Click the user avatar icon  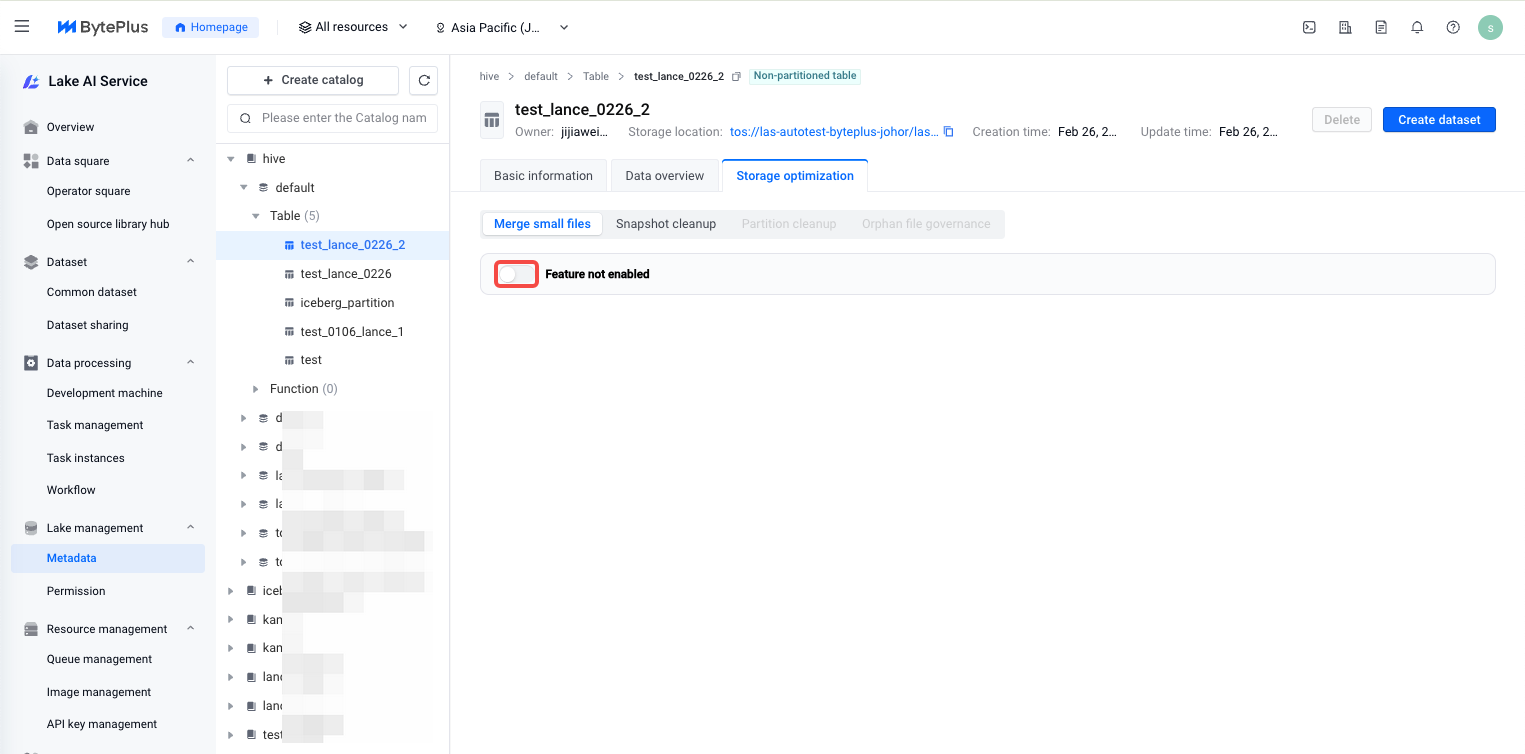pyautogui.click(x=1490, y=28)
